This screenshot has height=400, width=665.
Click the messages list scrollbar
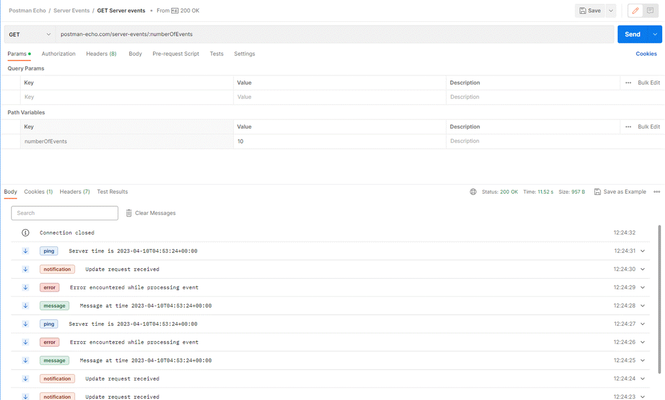659,299
